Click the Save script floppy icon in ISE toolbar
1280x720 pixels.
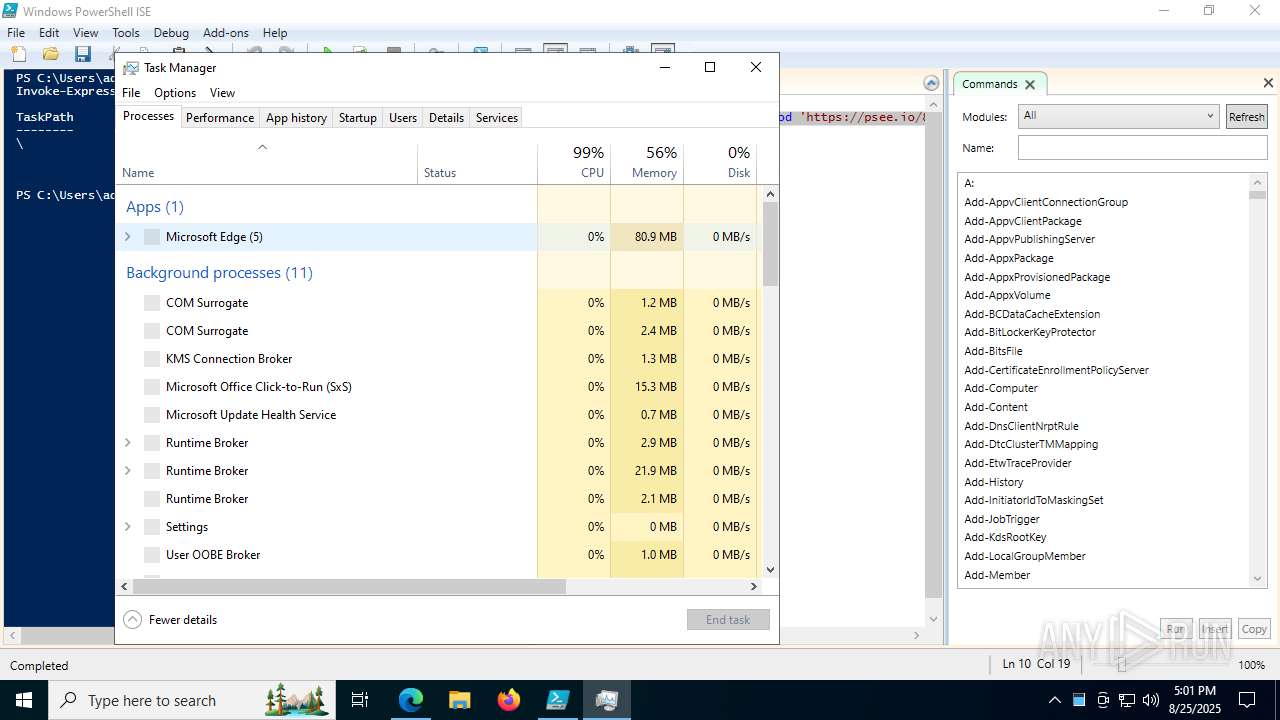(82, 53)
